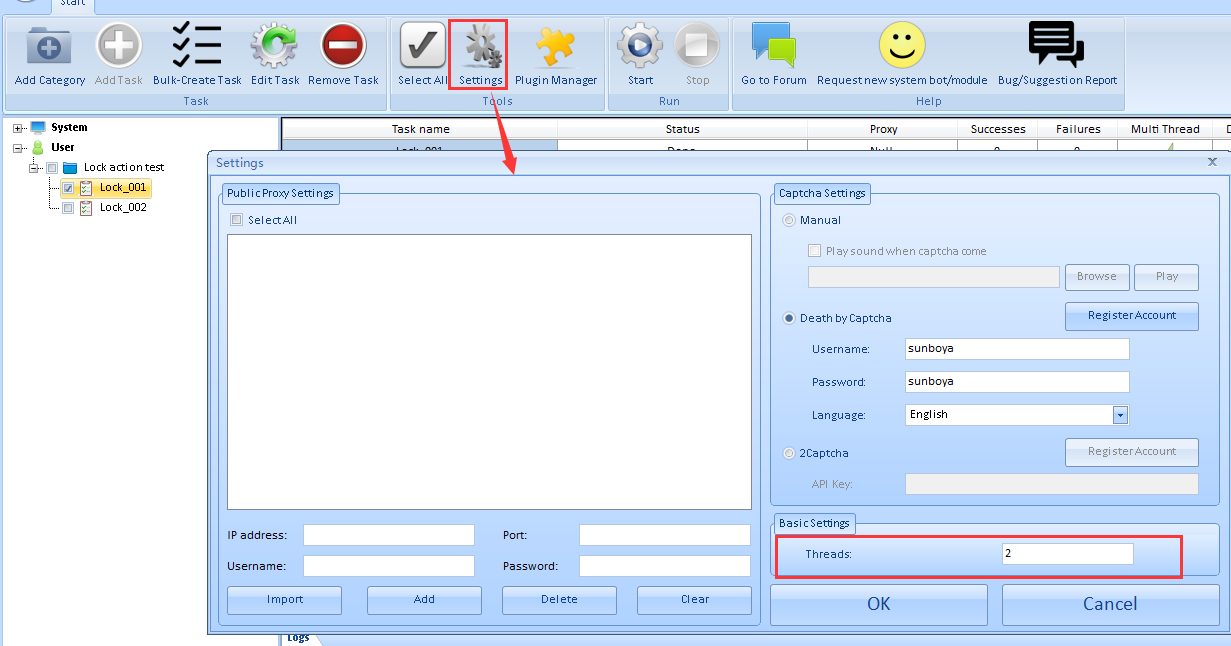Click into the Threads input field
Viewport: 1231px width, 646px height.
(x=1067, y=553)
